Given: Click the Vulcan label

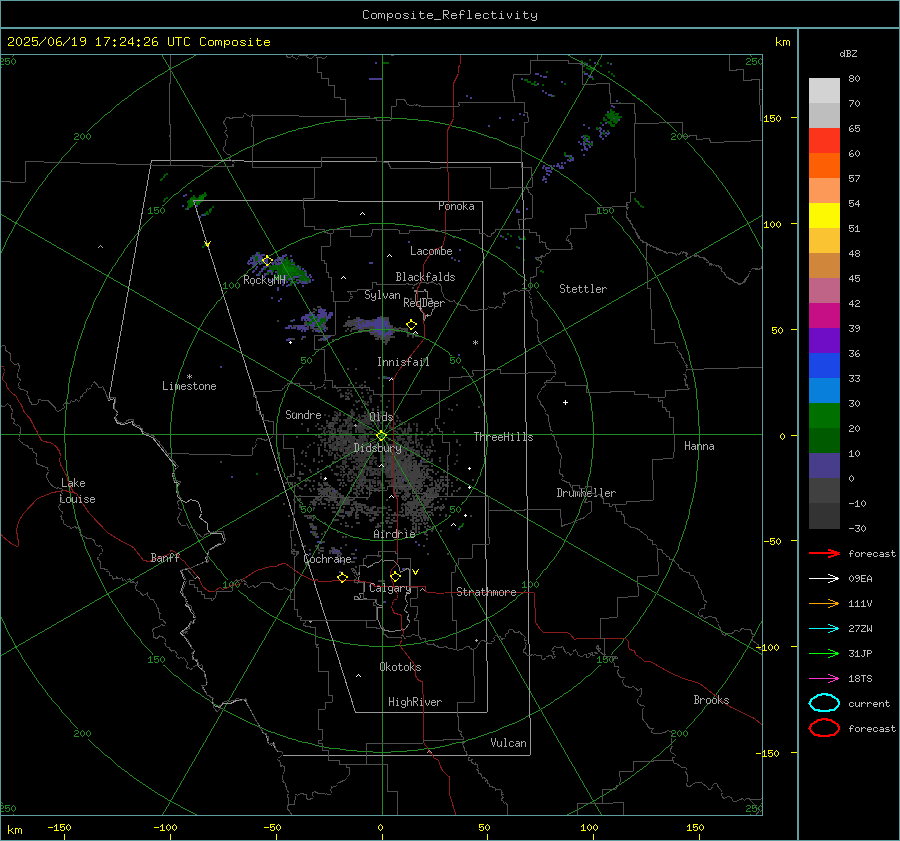Looking at the screenshot, I should [x=509, y=743].
